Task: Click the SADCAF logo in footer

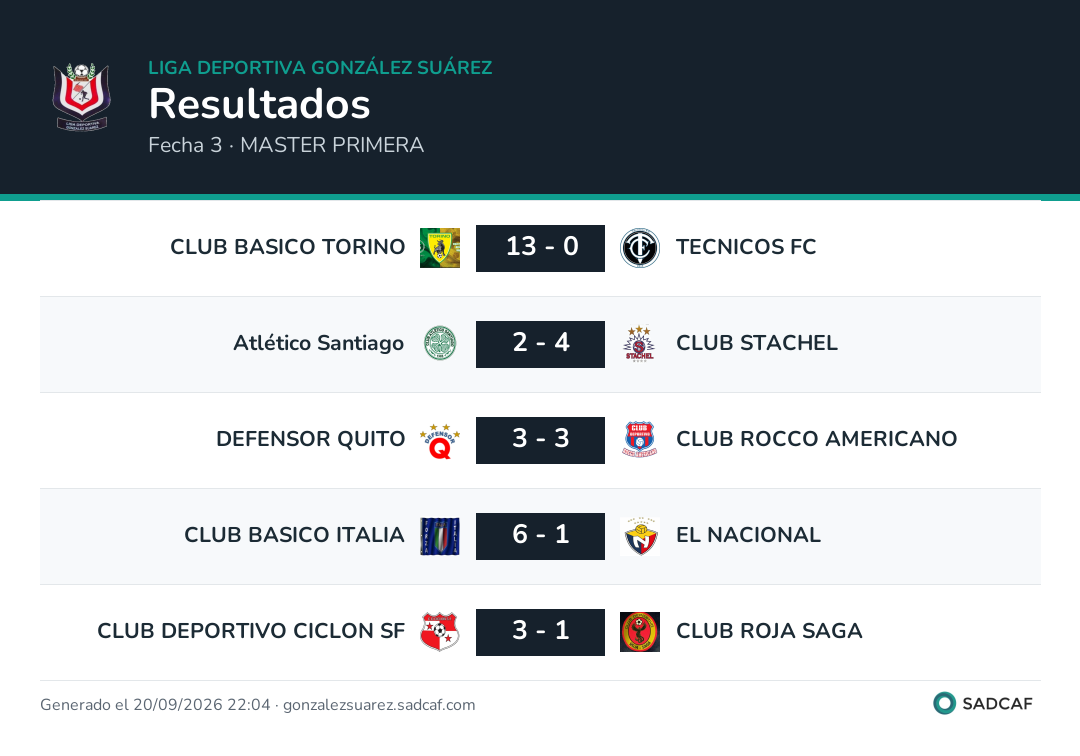Action: pyautogui.click(x=983, y=703)
